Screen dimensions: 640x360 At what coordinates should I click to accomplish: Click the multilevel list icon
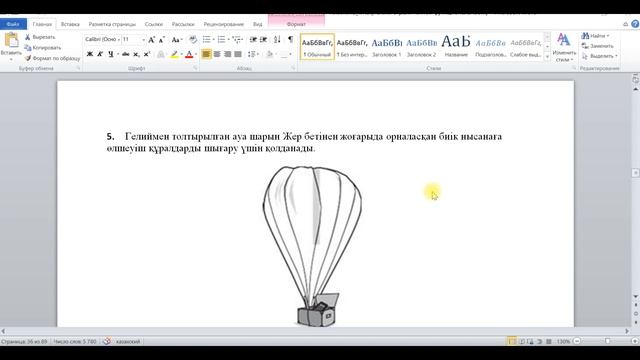click(236, 40)
